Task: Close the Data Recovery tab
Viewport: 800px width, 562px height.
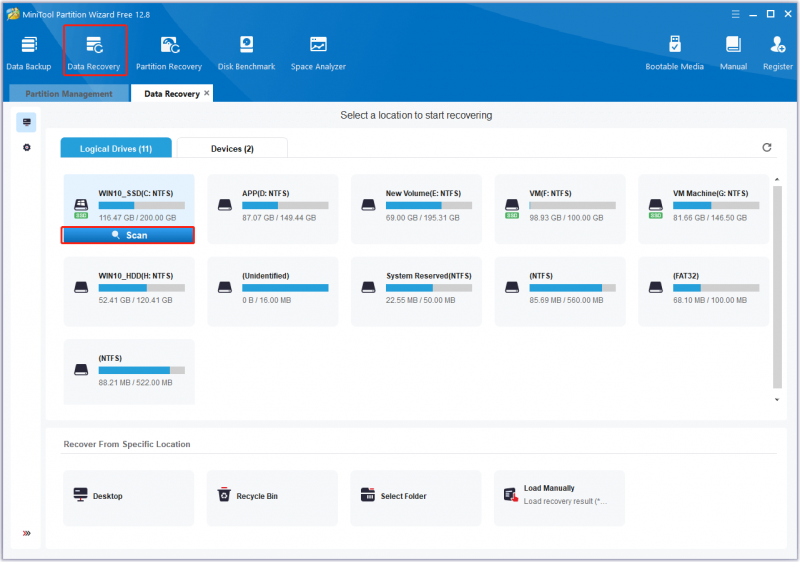Action: click(207, 93)
